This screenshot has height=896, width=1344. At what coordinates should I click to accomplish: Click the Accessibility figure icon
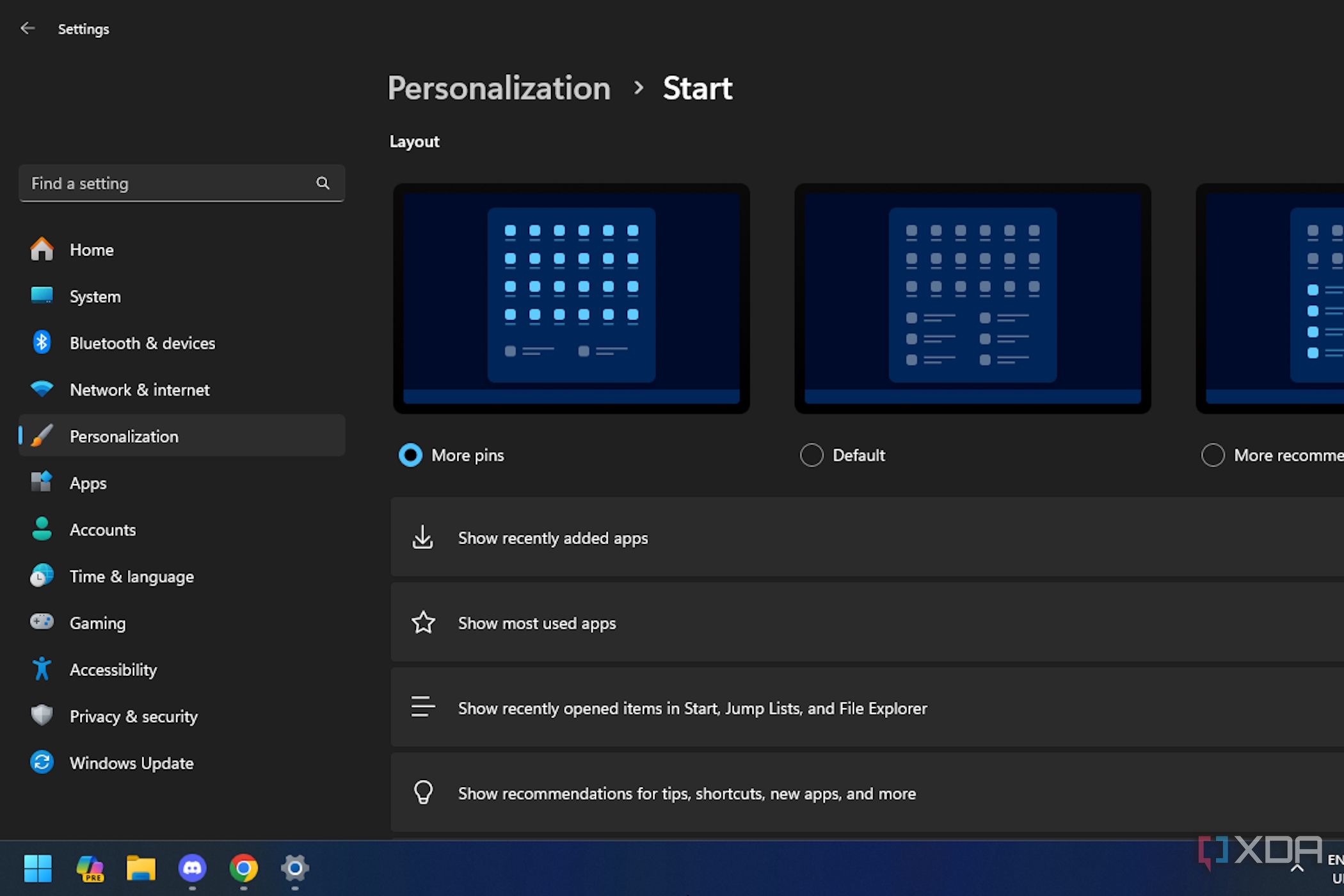pyautogui.click(x=42, y=669)
